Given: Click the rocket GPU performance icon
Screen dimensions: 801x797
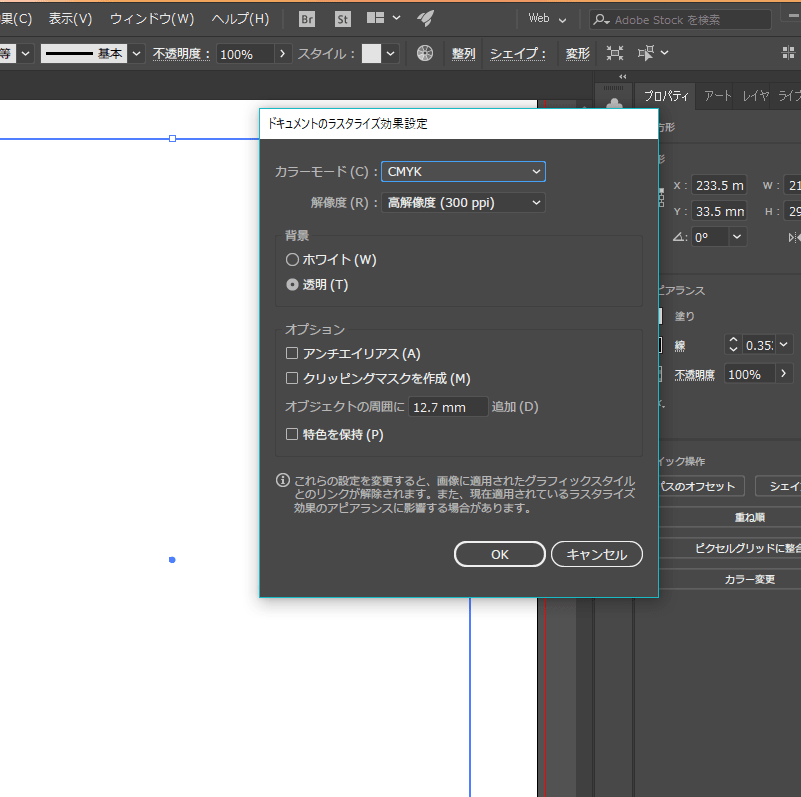Looking at the screenshot, I should (425, 19).
